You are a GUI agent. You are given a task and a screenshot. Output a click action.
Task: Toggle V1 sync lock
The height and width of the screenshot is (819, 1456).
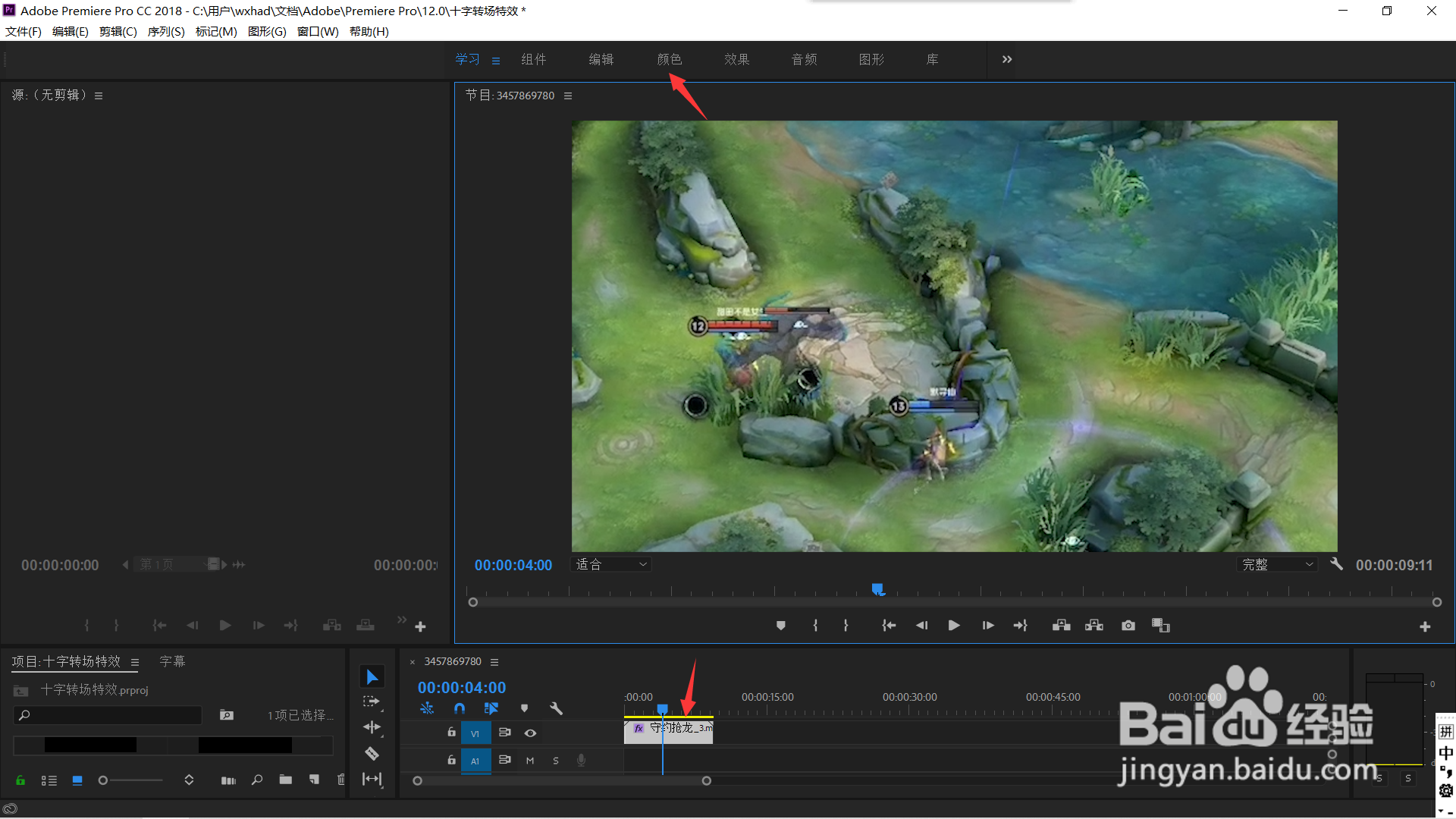[x=504, y=733]
